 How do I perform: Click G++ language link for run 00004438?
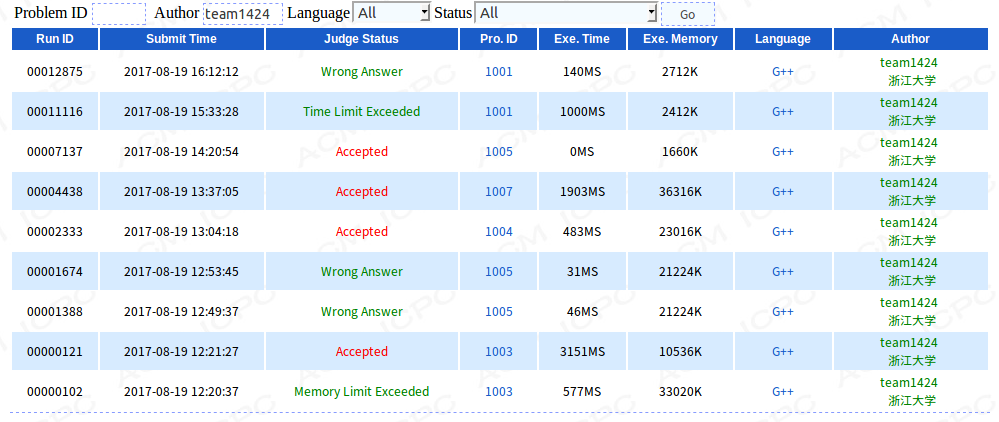[x=782, y=192]
